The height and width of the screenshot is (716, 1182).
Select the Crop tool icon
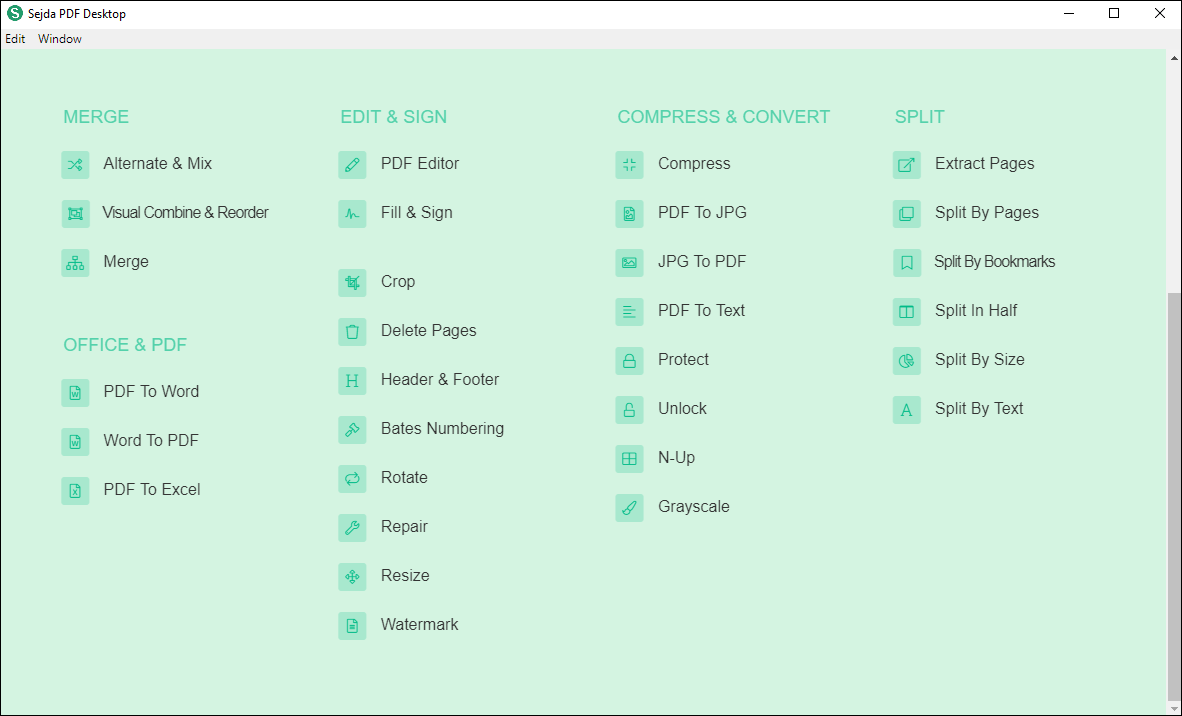[x=352, y=282]
